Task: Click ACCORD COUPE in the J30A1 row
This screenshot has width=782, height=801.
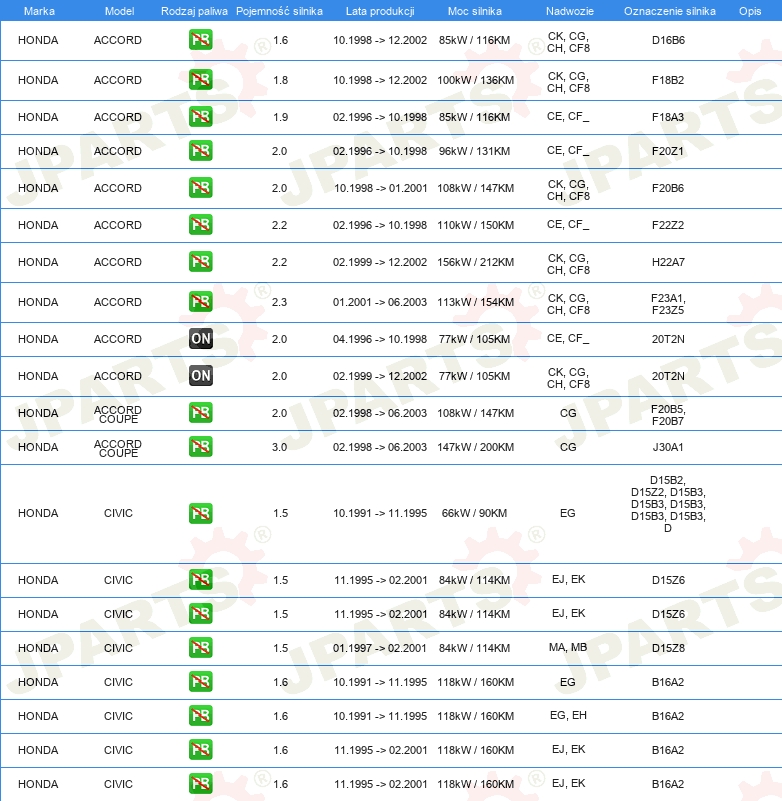Action: tap(118, 448)
